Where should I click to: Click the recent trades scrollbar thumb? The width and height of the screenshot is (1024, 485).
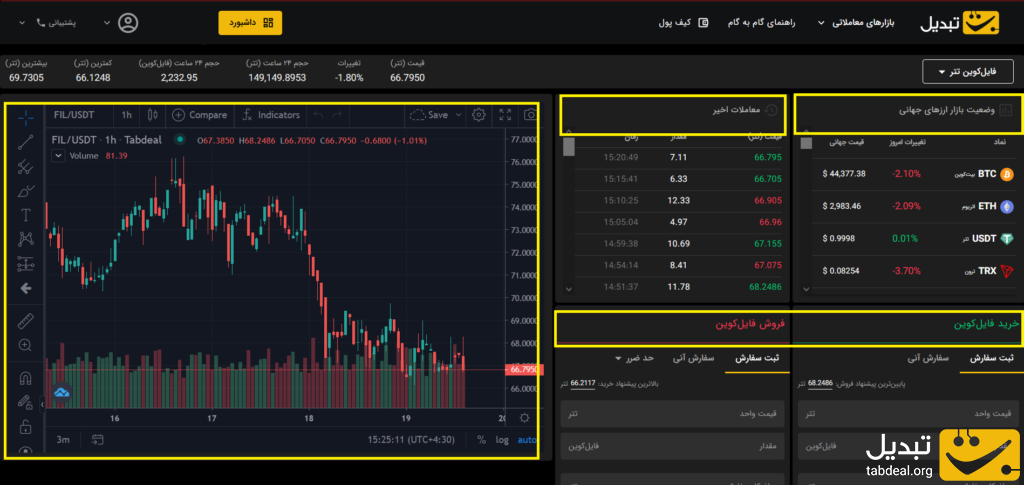(569, 146)
